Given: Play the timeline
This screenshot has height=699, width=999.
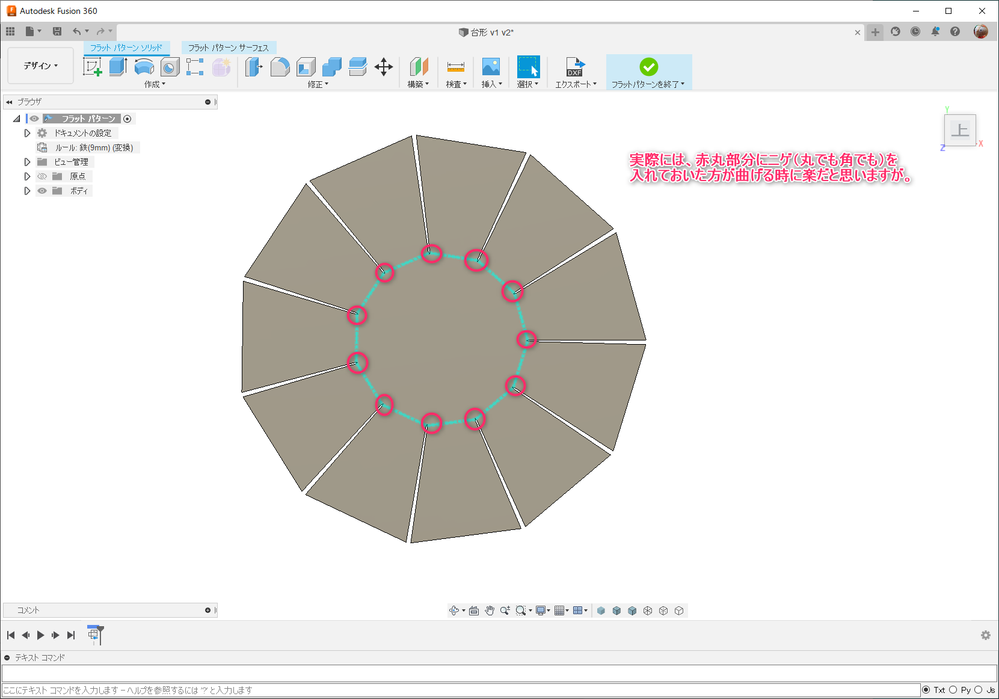Looking at the screenshot, I should click(41, 635).
